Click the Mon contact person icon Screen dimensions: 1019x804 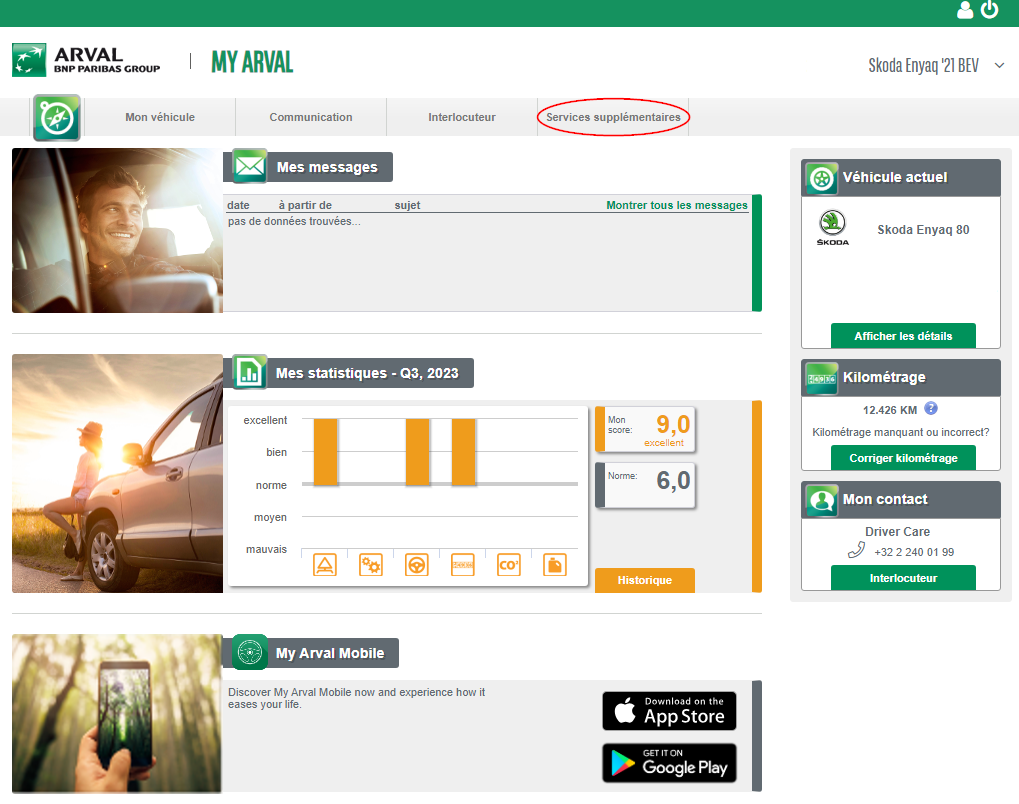click(x=820, y=499)
